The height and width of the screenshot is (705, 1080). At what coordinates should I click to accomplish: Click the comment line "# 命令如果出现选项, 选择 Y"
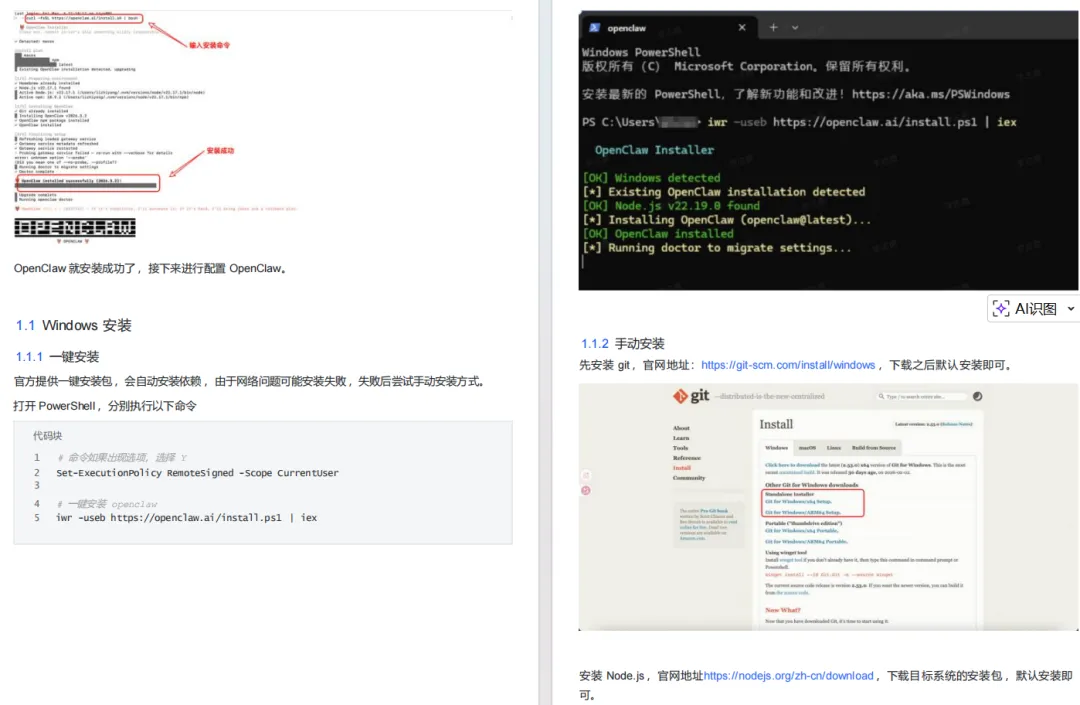122,458
